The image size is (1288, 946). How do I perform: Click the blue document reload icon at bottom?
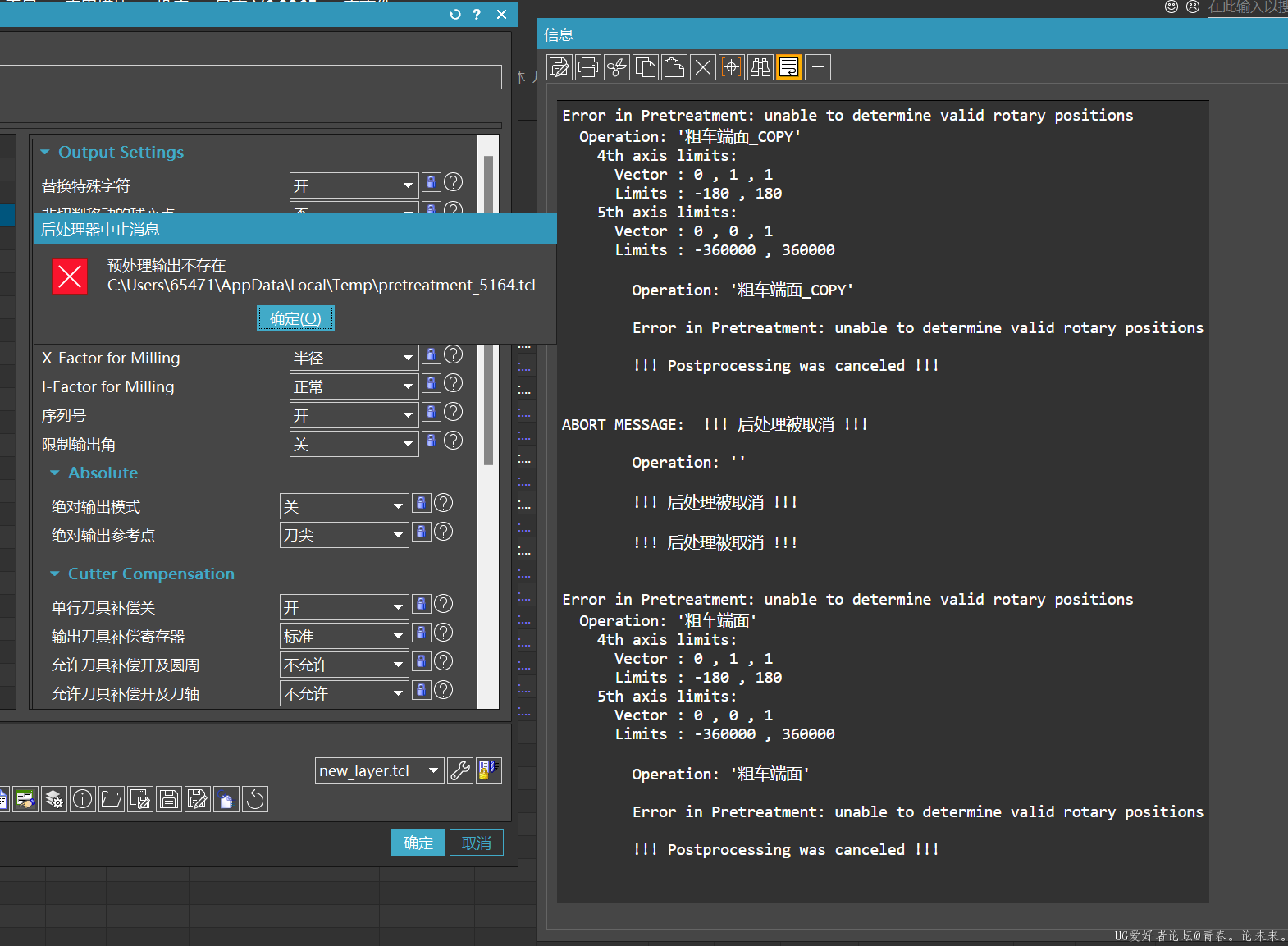click(226, 799)
